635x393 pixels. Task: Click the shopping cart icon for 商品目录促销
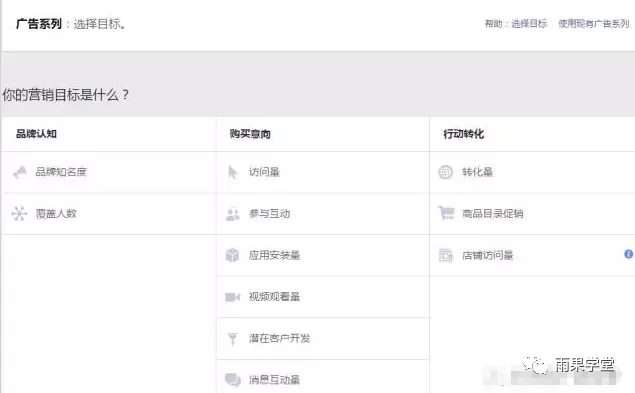click(446, 213)
